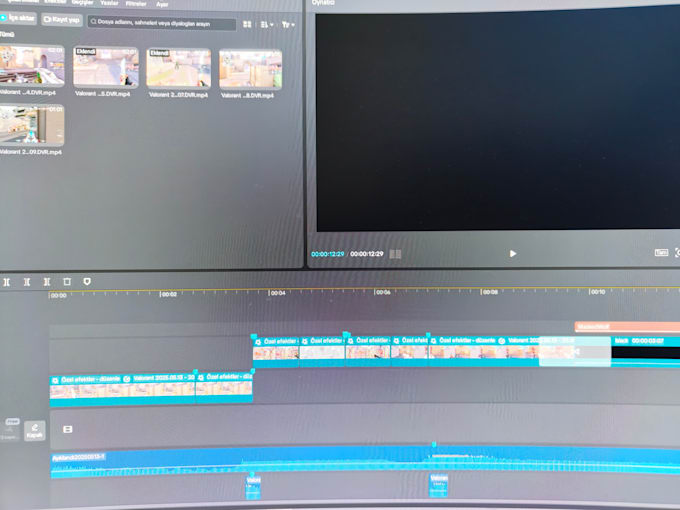
Task: Open the Geçişler tab
Action: 82,3
